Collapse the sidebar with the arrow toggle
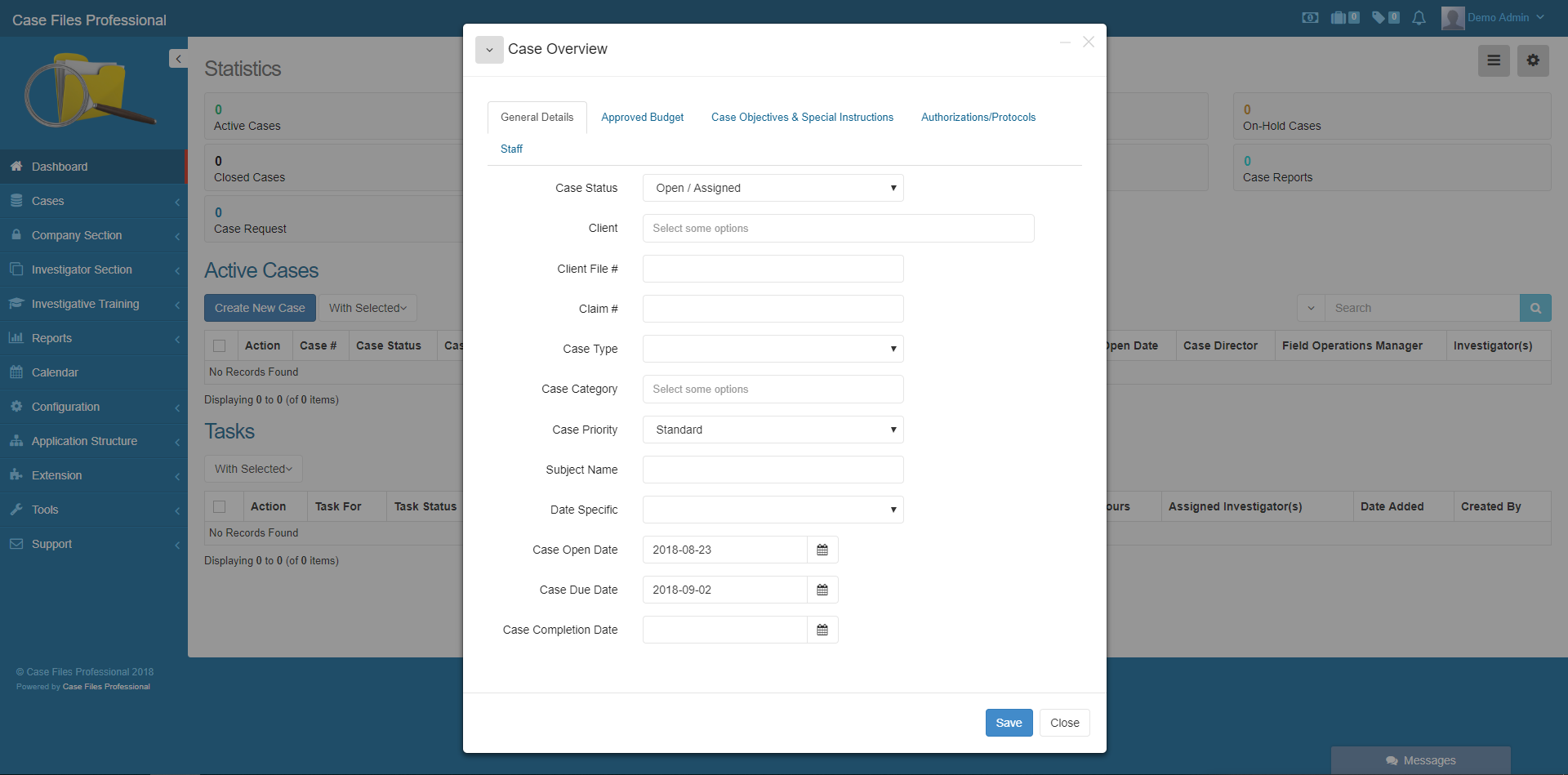Screen dimensions: 1568x775 coord(178,59)
